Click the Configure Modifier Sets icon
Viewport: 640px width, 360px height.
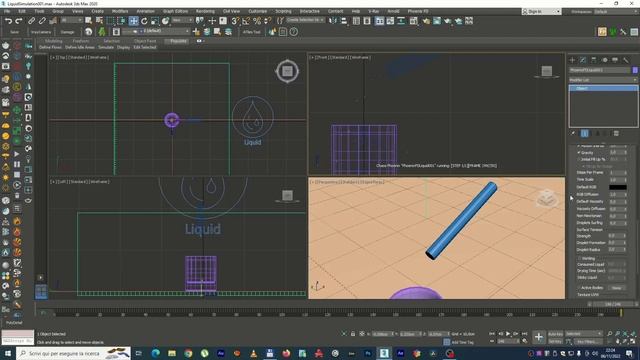point(616,133)
